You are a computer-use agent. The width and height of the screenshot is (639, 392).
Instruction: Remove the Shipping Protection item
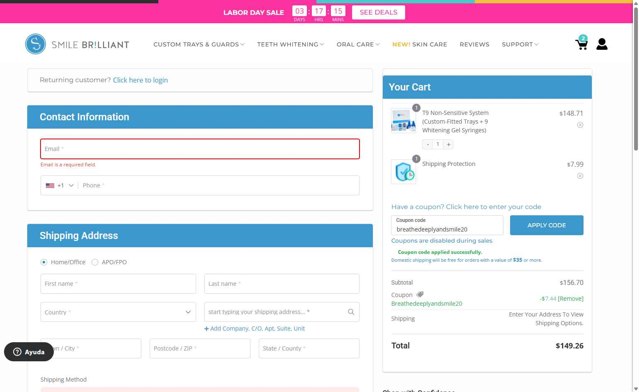(580, 176)
